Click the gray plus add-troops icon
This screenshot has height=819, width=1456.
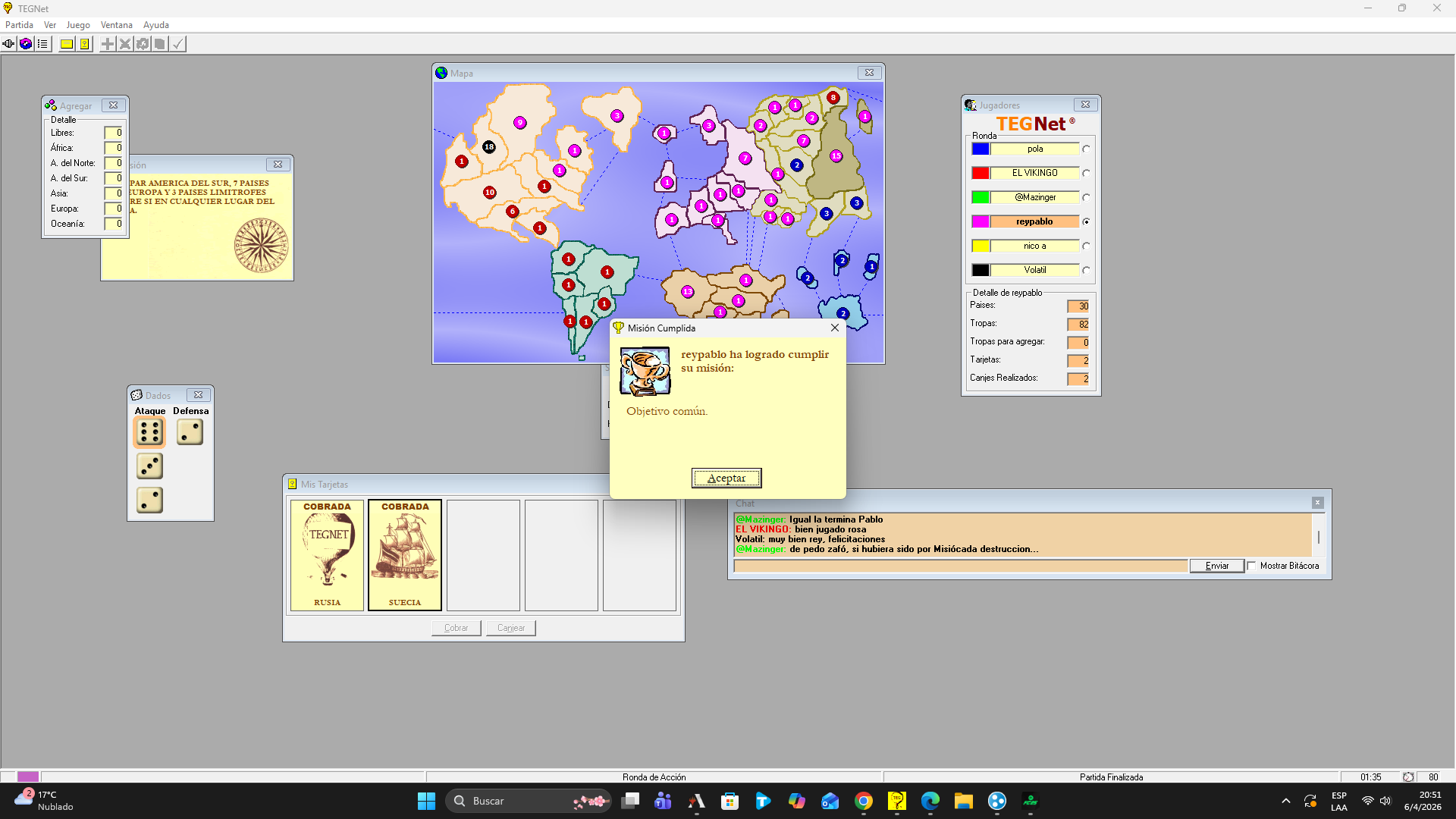108,44
